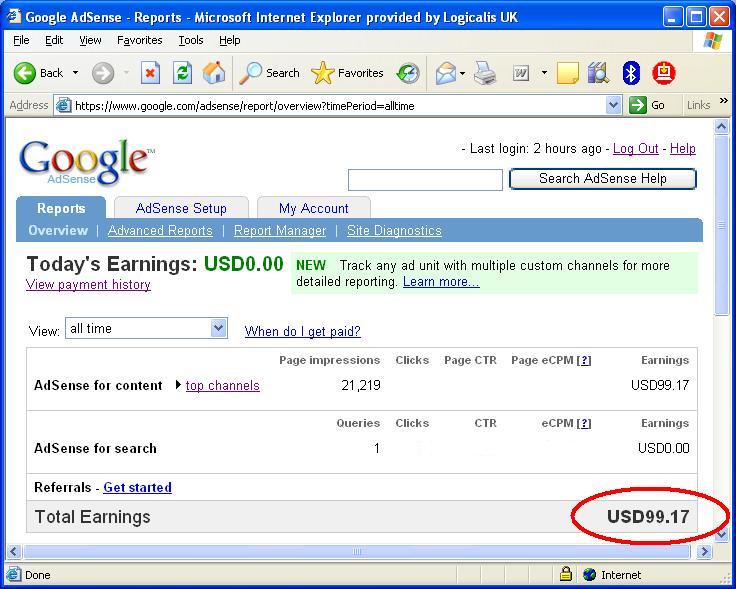Click the Back arrow icon
The width and height of the screenshot is (736, 589).
coord(25,73)
